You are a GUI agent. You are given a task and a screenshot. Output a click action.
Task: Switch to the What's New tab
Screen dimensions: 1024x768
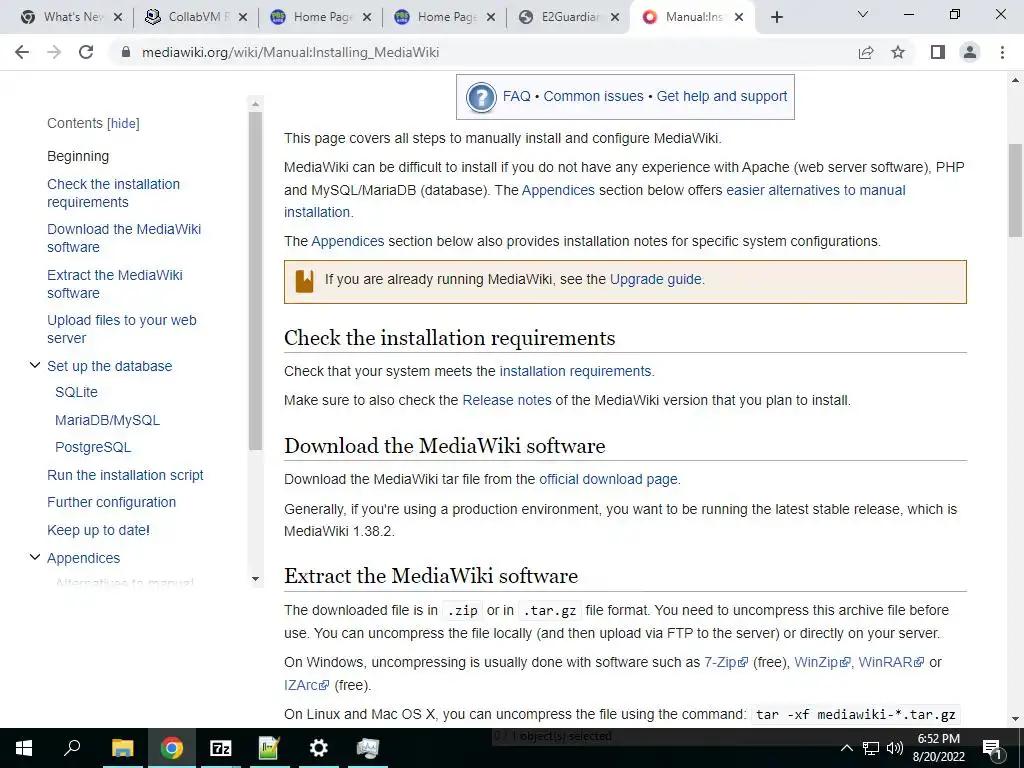point(63,17)
